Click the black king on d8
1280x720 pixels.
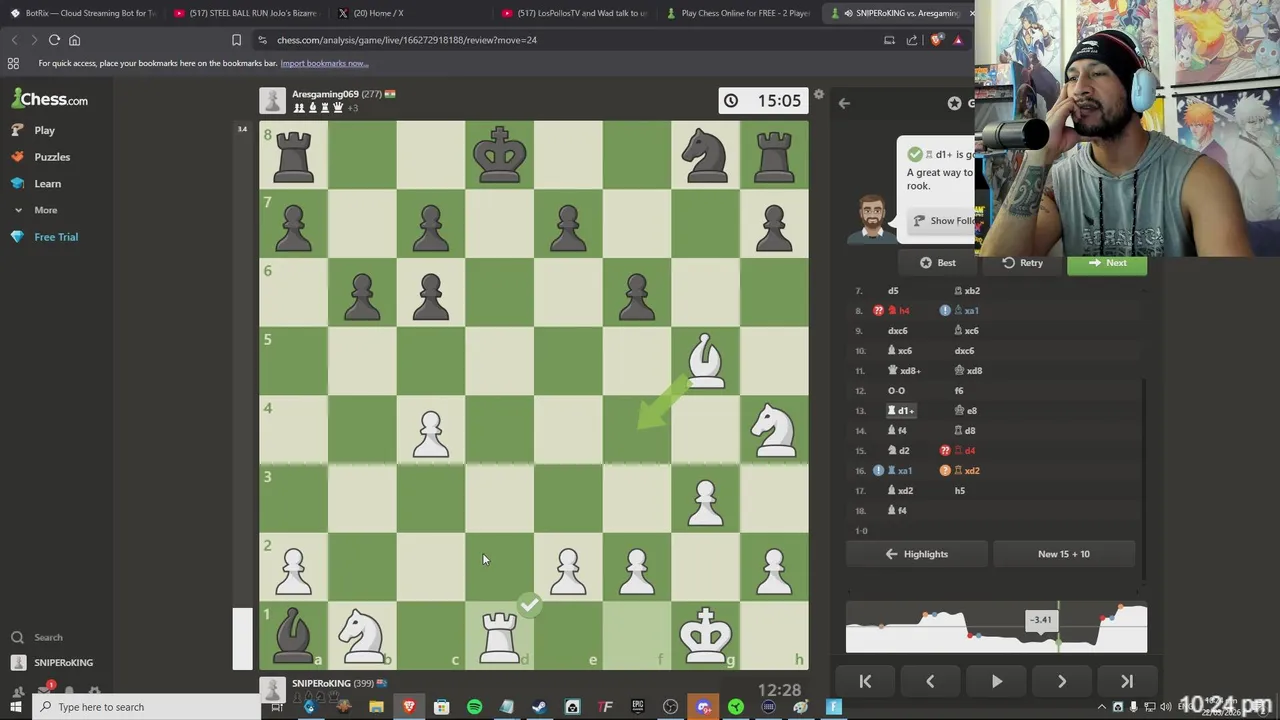point(499,155)
